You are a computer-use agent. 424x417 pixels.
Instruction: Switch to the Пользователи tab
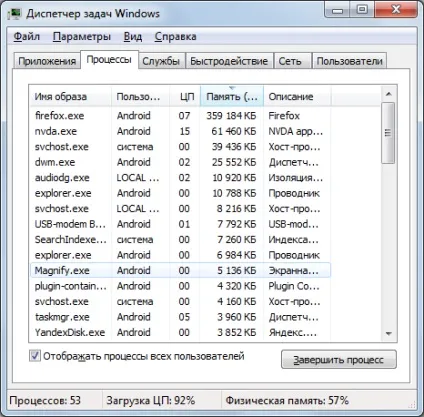[x=349, y=61]
